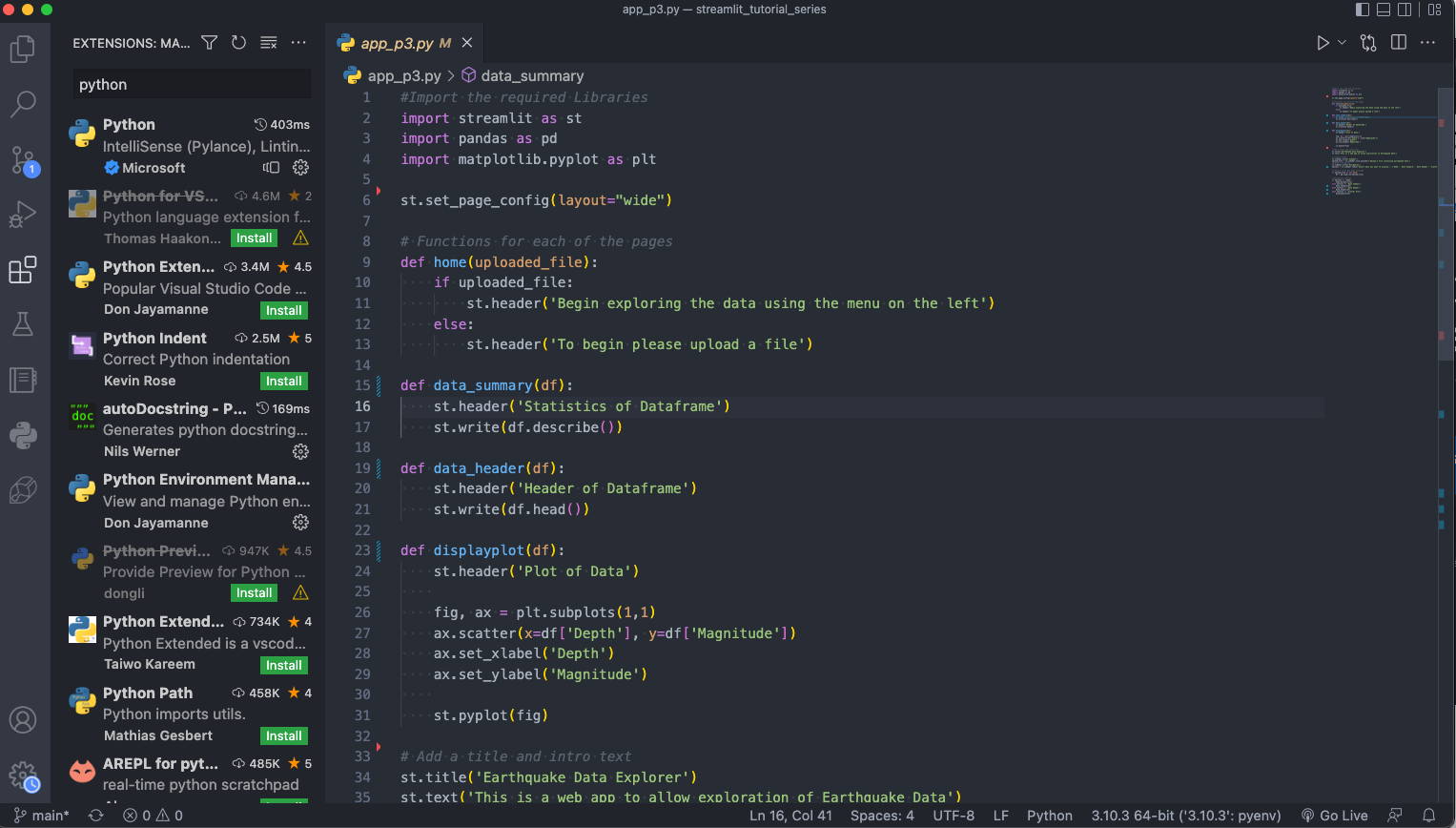Click line number 16 in the gutter

[x=362, y=406]
